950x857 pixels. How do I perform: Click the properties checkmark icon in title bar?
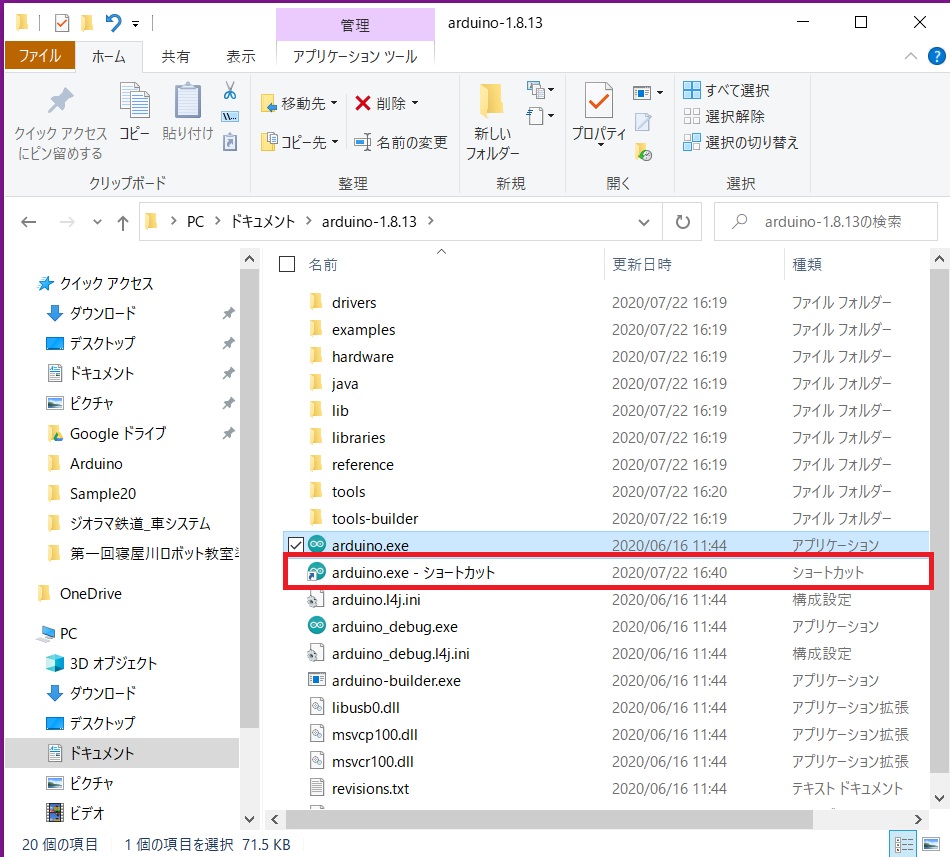[62, 23]
